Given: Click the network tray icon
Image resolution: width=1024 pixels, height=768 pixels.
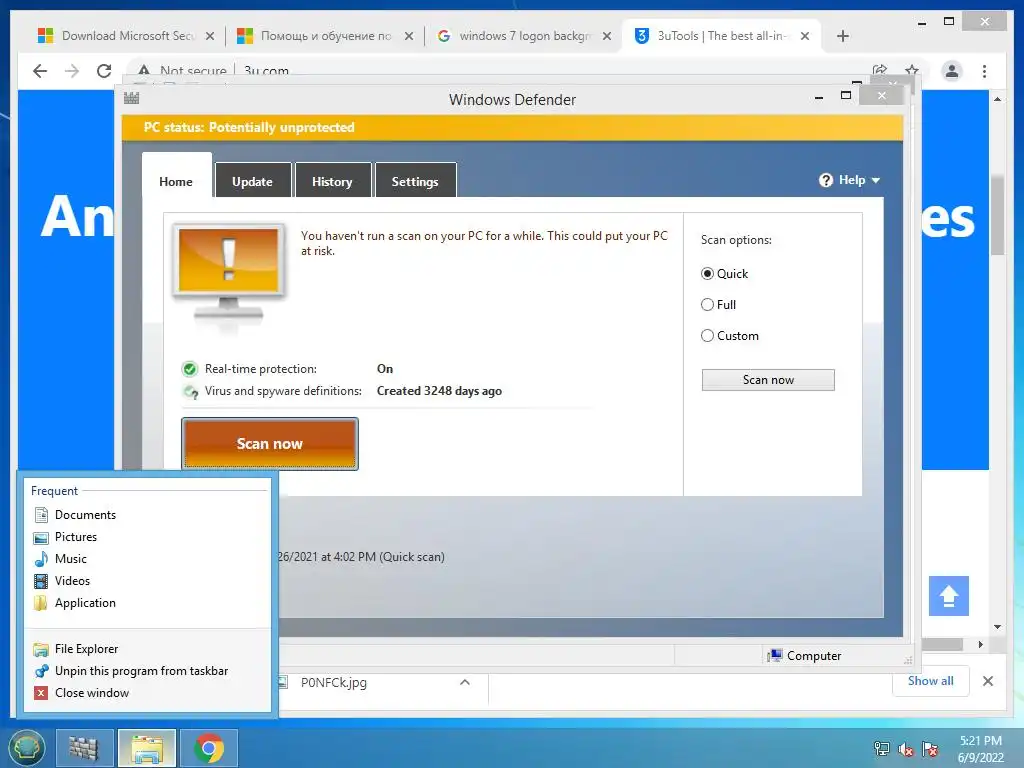Looking at the screenshot, I should (x=882, y=749).
